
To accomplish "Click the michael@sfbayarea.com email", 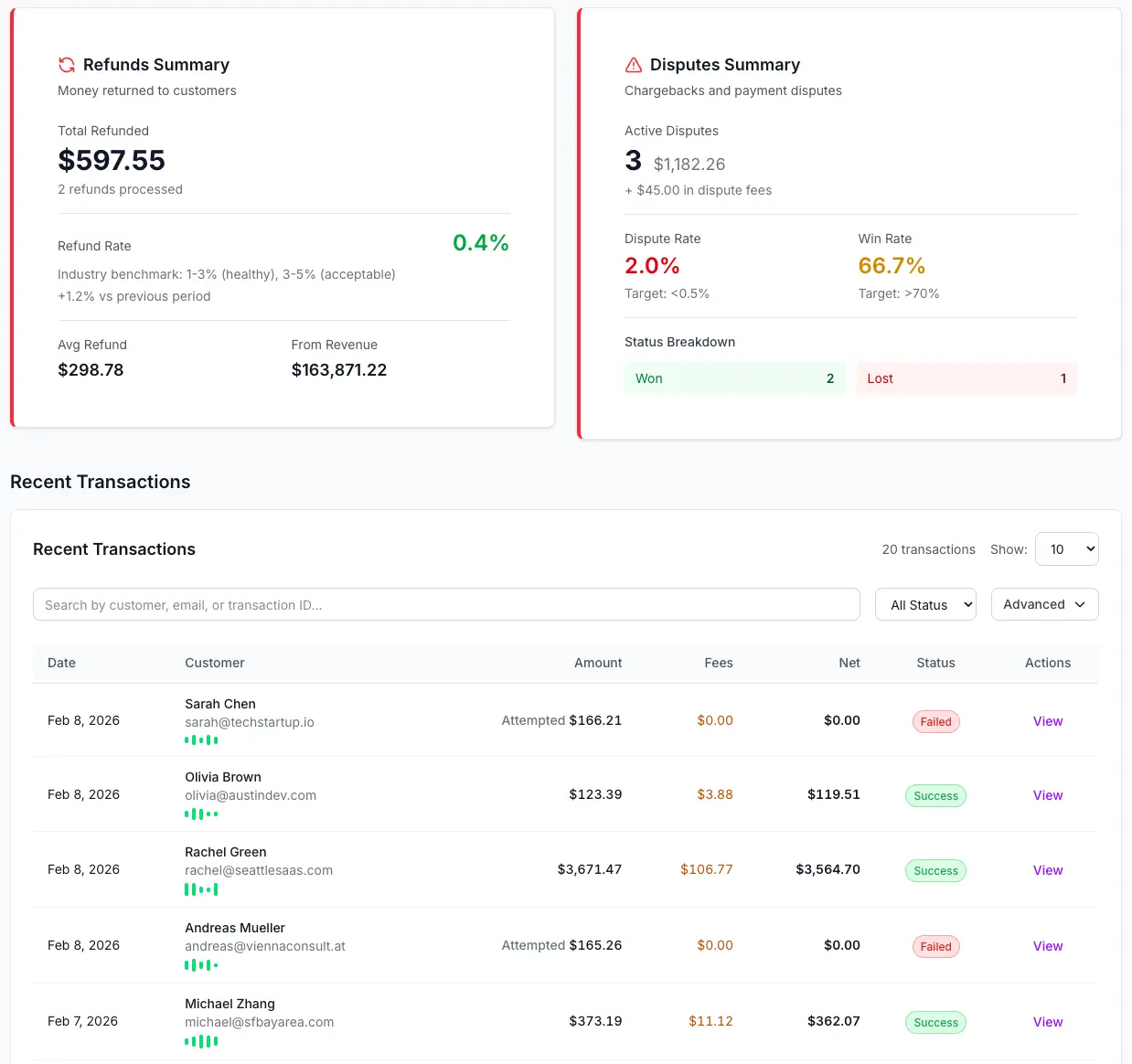I will (x=260, y=1022).
